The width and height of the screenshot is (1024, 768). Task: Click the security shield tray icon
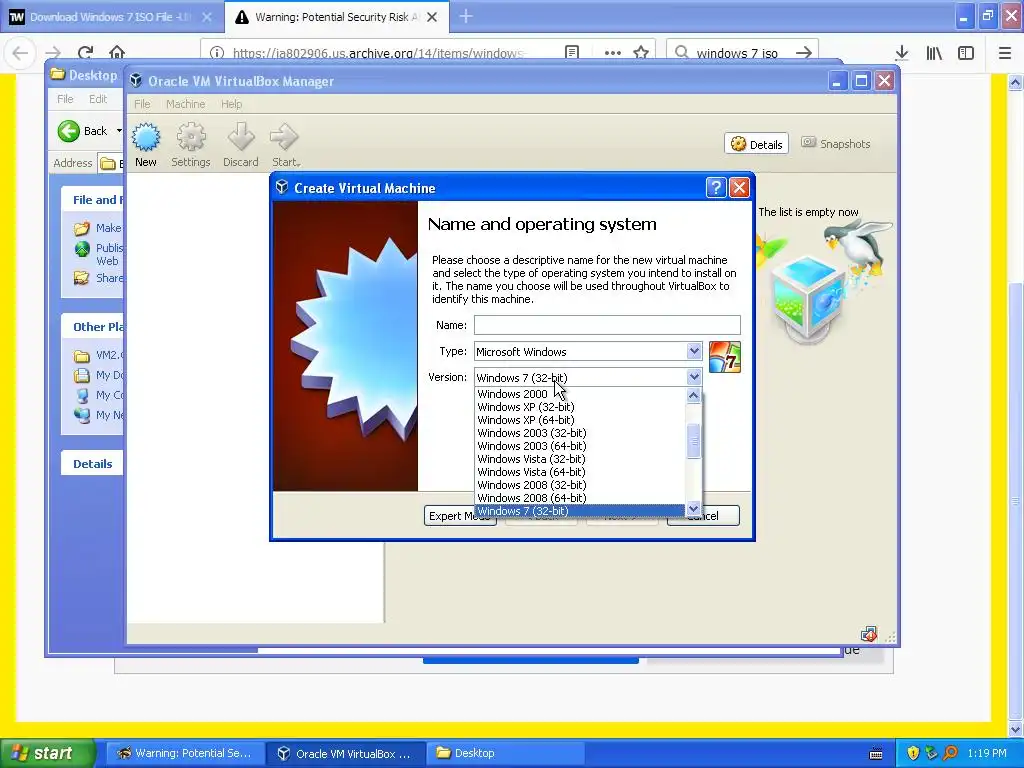(x=913, y=753)
